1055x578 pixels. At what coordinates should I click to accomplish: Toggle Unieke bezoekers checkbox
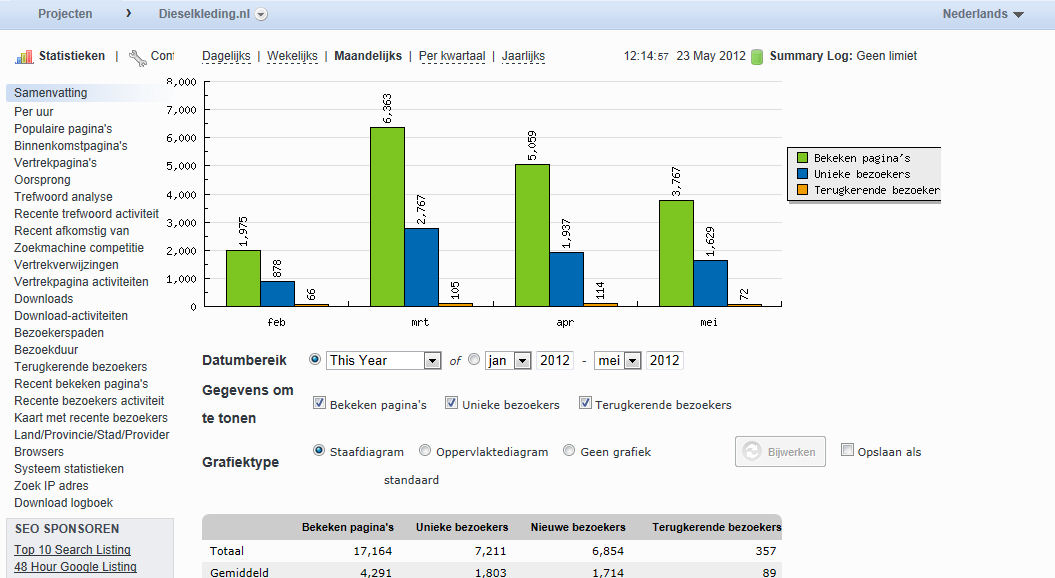pos(451,403)
